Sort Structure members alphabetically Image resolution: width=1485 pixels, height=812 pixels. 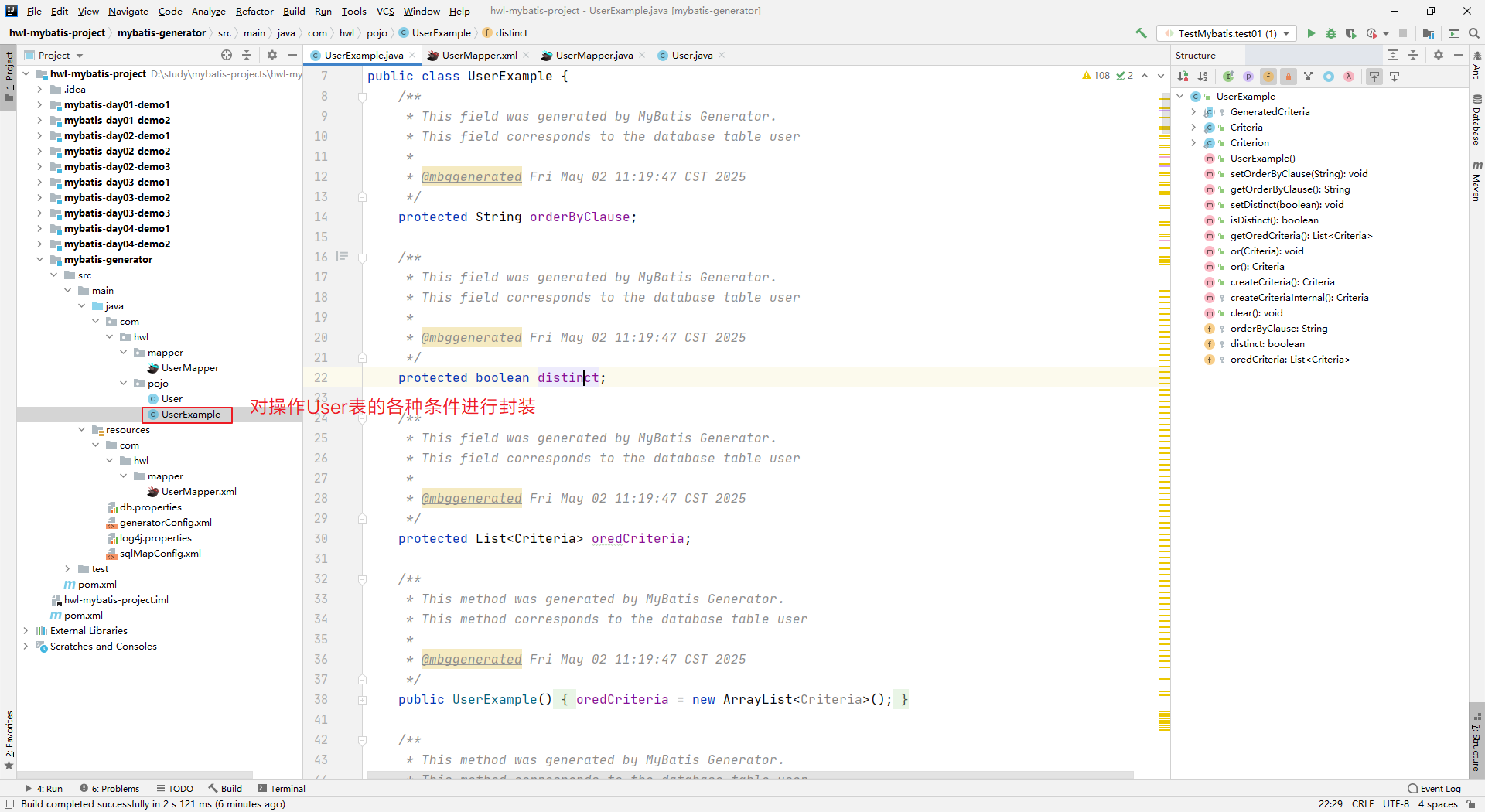(1203, 77)
